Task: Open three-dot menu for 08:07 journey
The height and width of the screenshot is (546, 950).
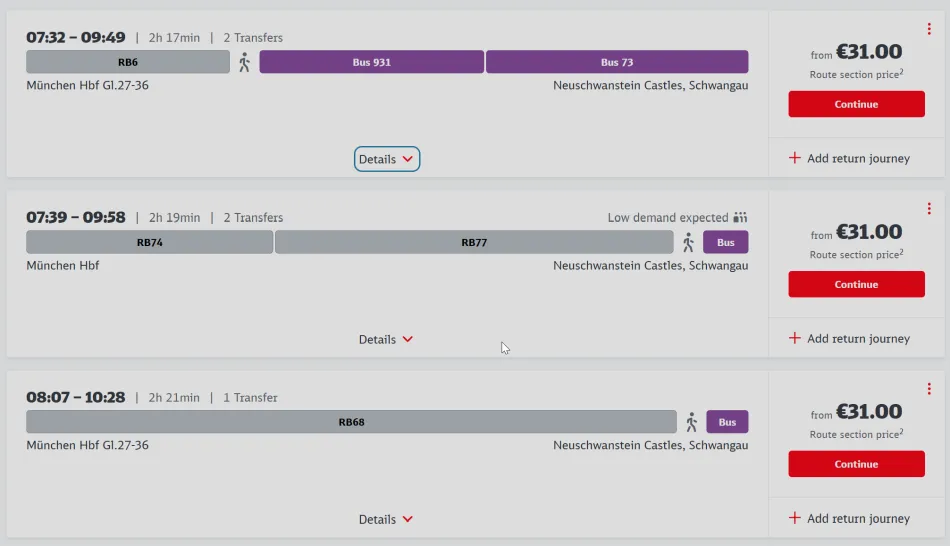Action: [929, 389]
